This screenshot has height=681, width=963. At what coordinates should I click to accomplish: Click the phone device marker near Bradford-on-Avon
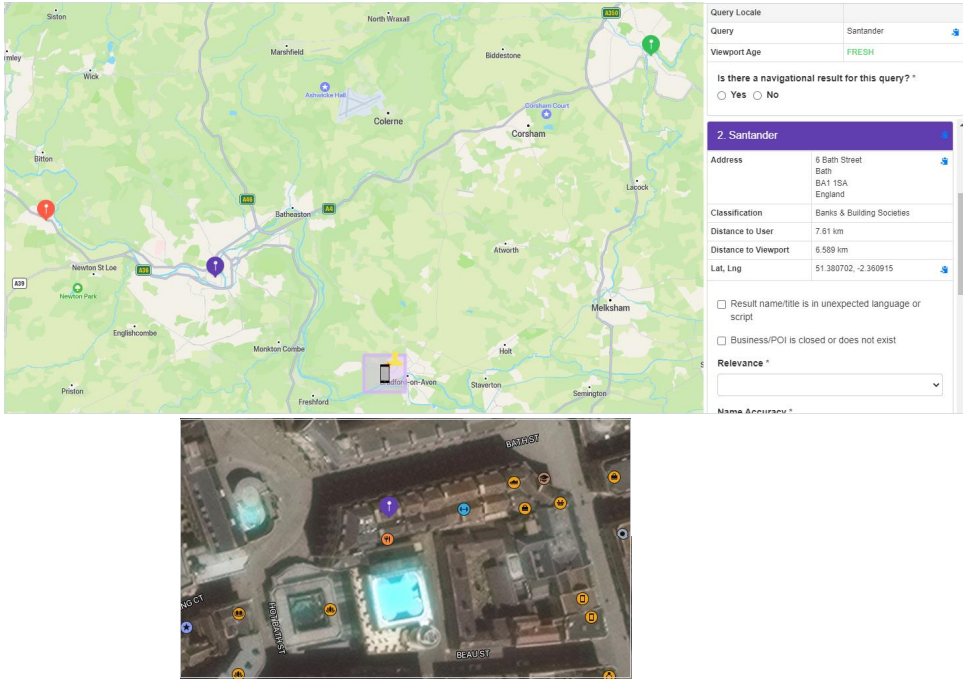pos(384,373)
